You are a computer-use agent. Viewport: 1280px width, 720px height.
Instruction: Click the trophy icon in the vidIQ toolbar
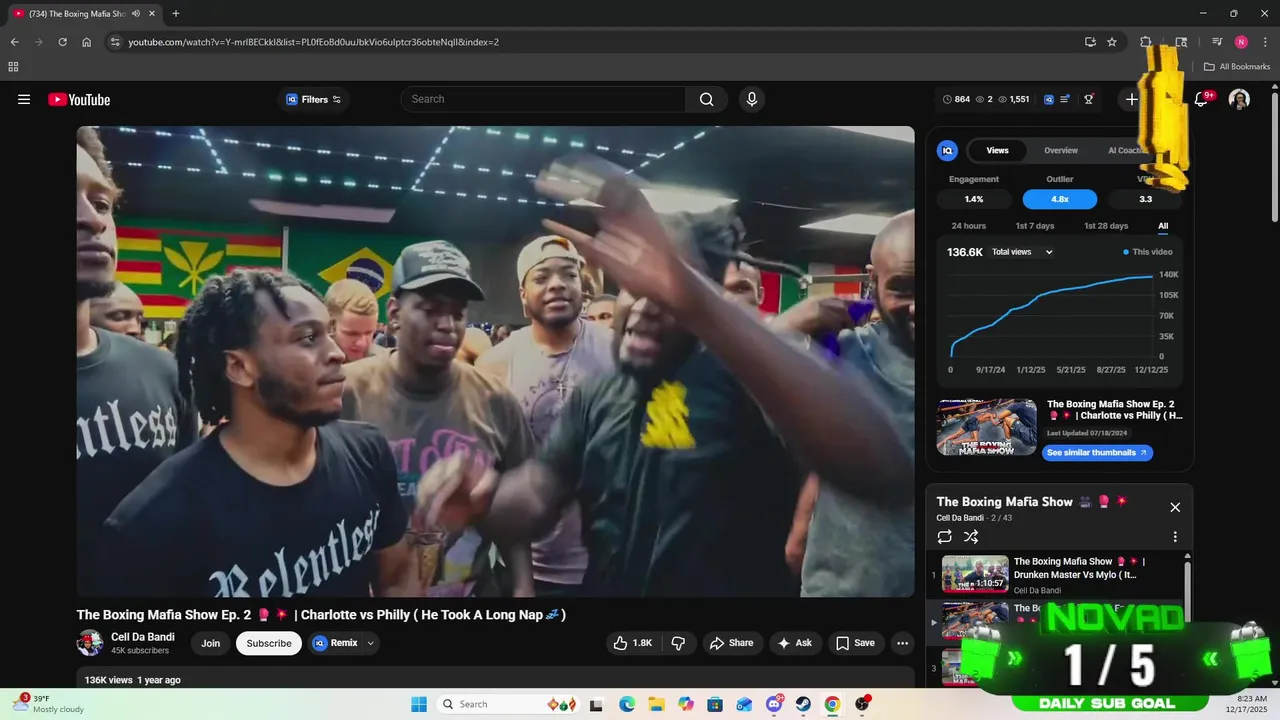(x=1089, y=99)
